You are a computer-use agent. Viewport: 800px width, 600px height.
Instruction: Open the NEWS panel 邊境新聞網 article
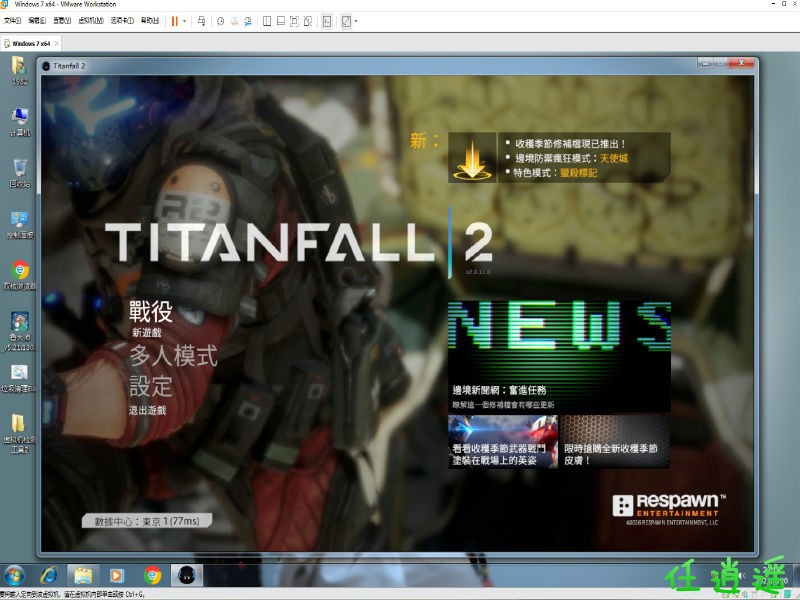tap(559, 357)
